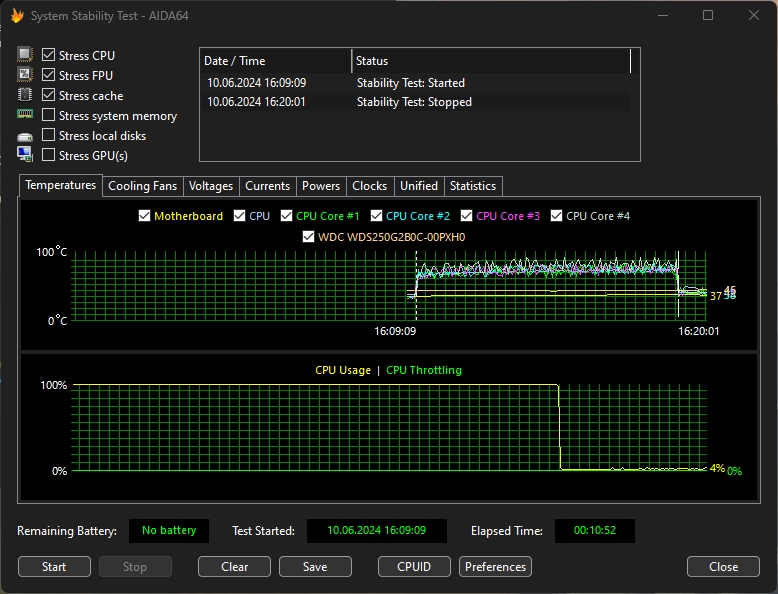Click the CPU chip icon beside Stress CPU
The width and height of the screenshot is (778, 594).
click(25, 54)
